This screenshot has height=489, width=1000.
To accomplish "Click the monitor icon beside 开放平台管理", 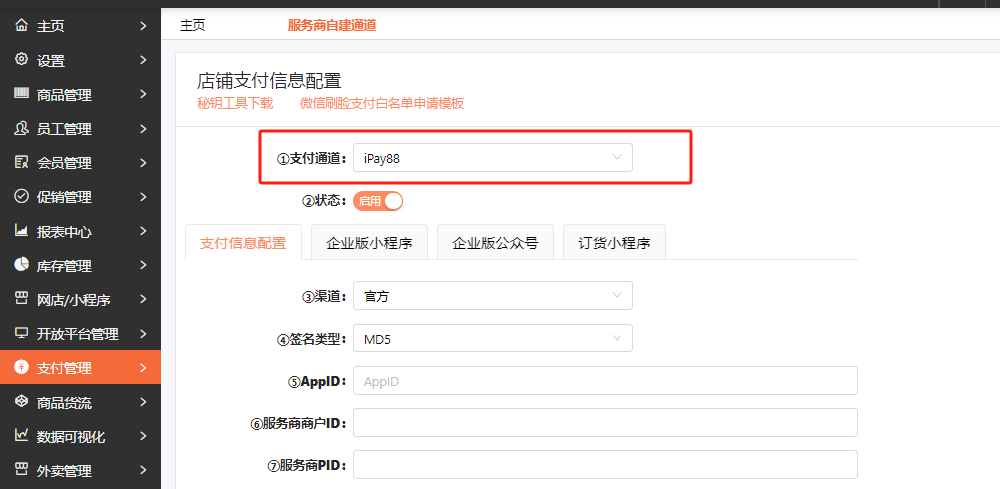I will tap(22, 333).
